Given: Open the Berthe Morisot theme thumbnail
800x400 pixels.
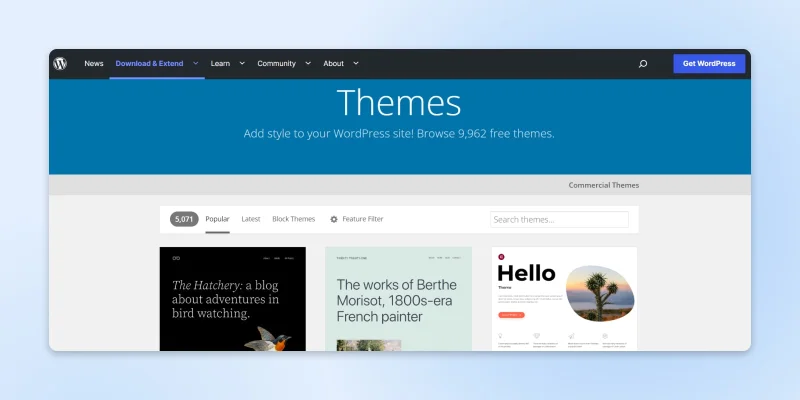Looking at the screenshot, I should click(398, 299).
